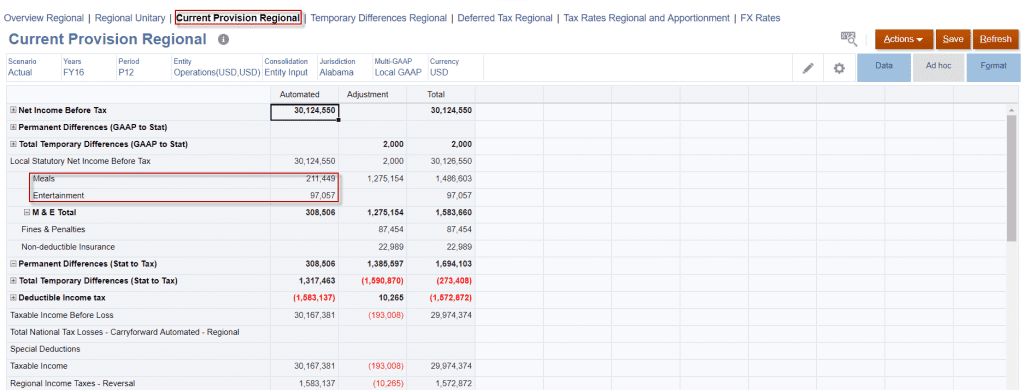Select the Ad hoc panel button

(x=938, y=67)
